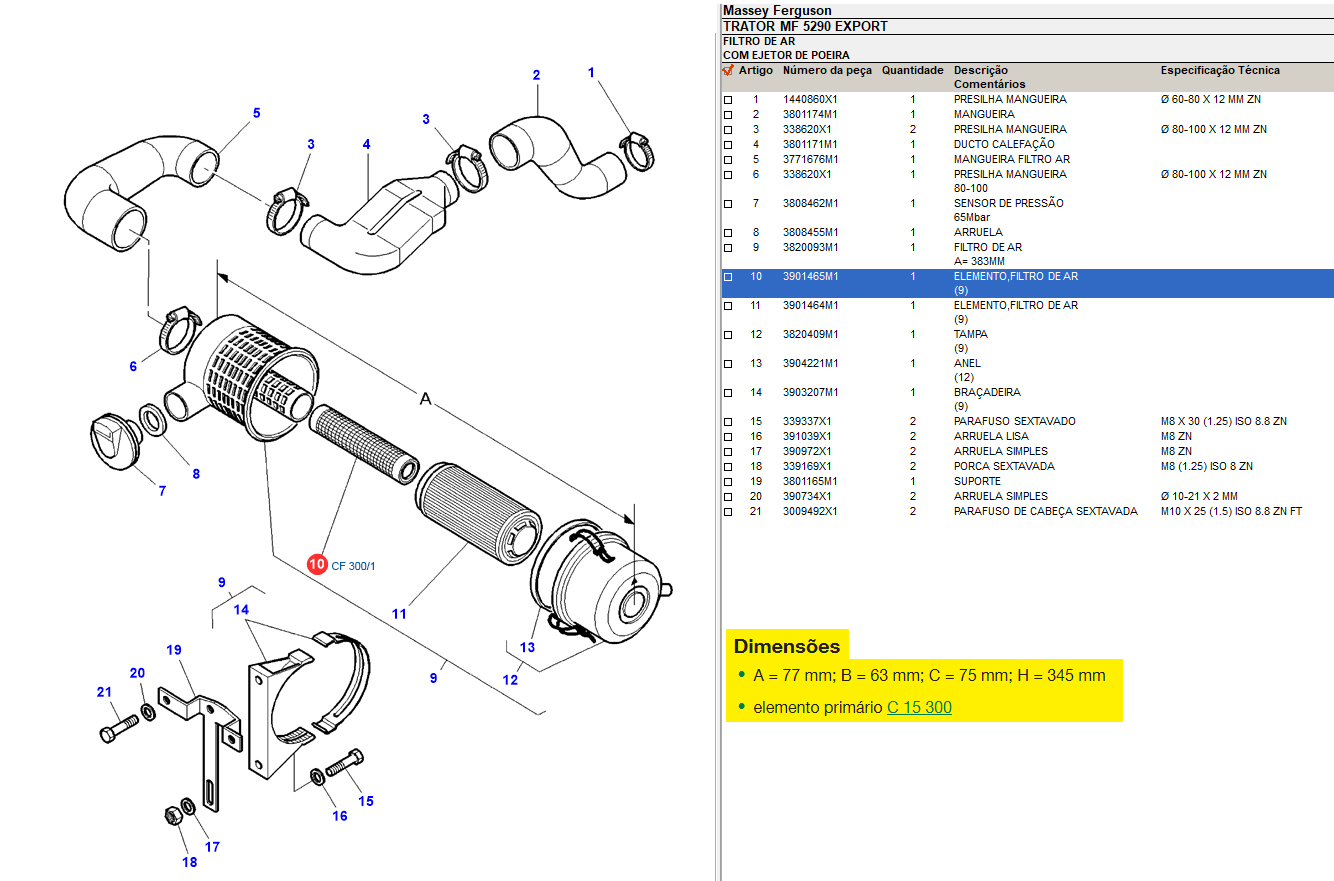Click the red checkmark icon in table header
Viewport: 1334px width, 881px height.
click(x=728, y=70)
